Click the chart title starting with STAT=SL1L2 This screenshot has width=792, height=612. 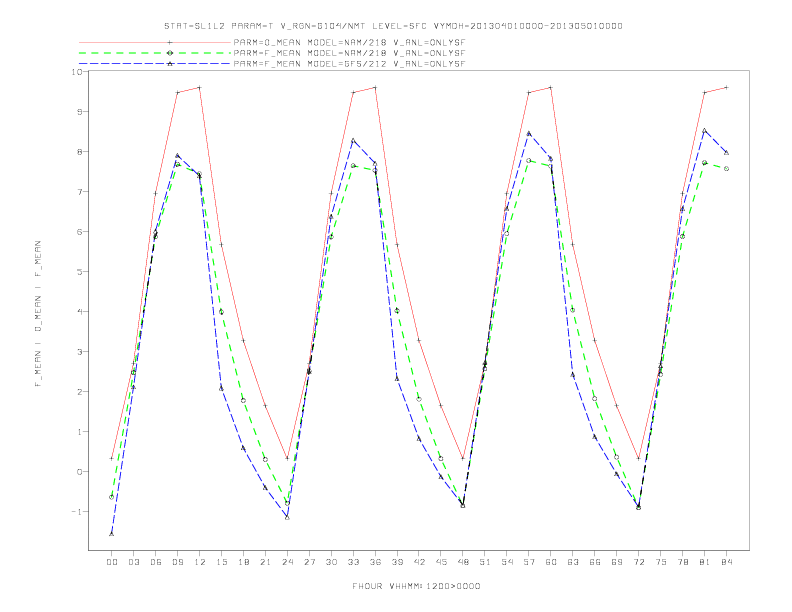(393, 26)
